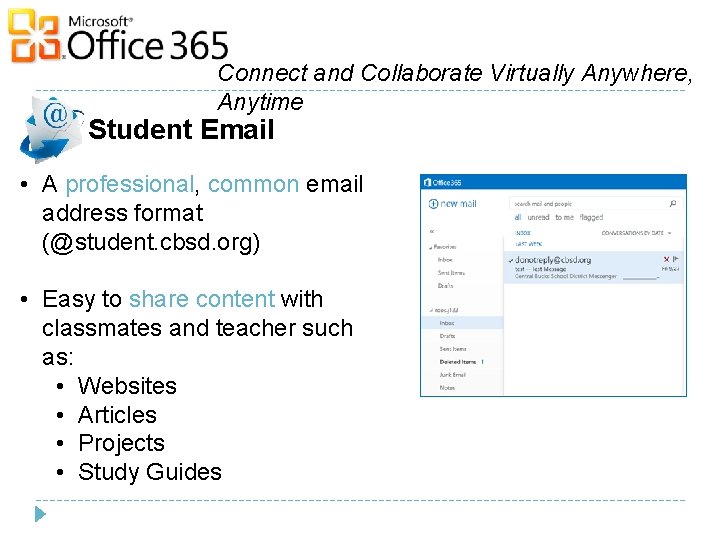Open Inbox under Favorites

[x=445, y=260]
